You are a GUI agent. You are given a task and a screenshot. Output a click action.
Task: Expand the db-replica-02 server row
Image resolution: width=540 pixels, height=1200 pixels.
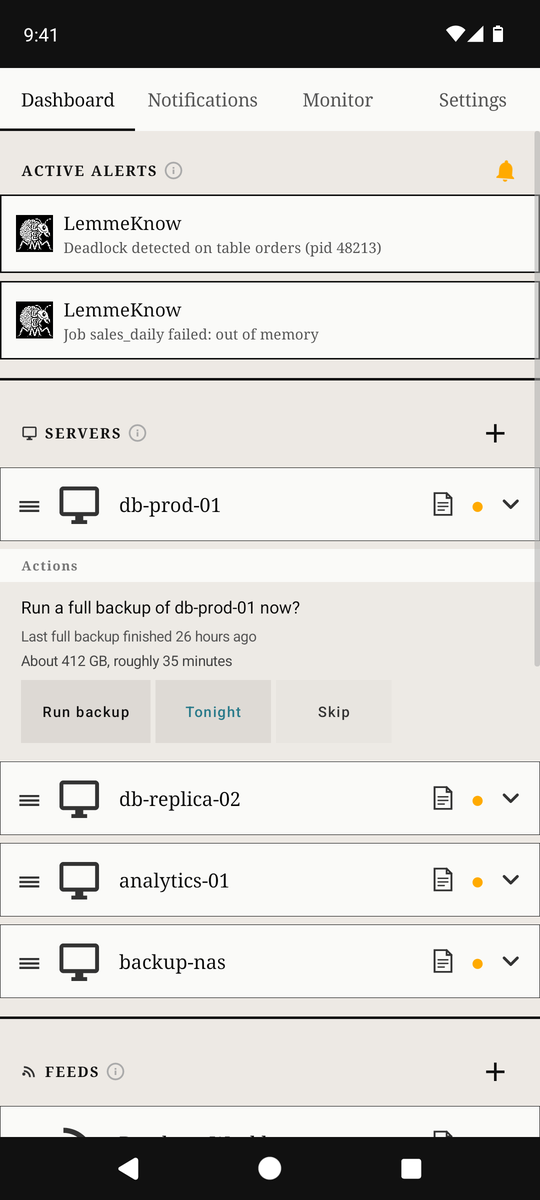point(511,799)
